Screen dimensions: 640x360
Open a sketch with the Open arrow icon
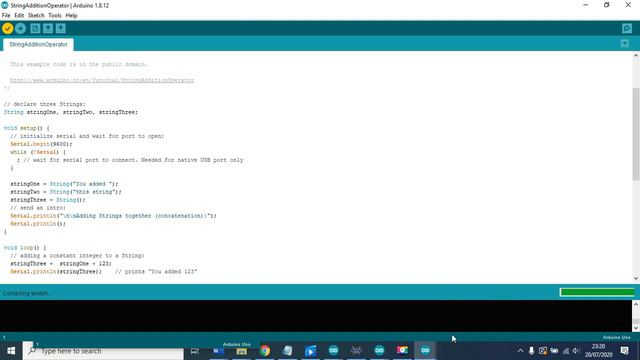48,29
